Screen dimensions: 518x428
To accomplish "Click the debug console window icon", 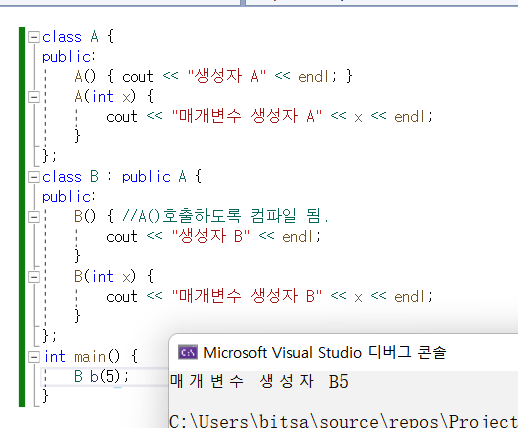I will tap(188, 352).
